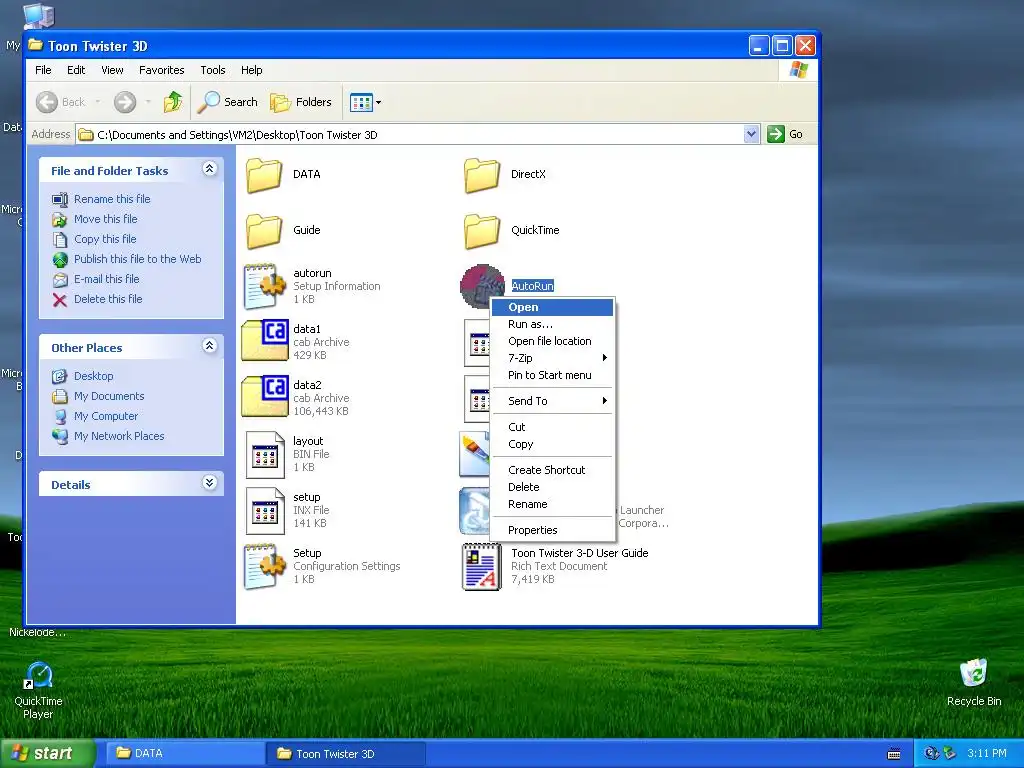The height and width of the screenshot is (768, 1024).
Task: Open the DATA folder icon
Action: tap(264, 175)
